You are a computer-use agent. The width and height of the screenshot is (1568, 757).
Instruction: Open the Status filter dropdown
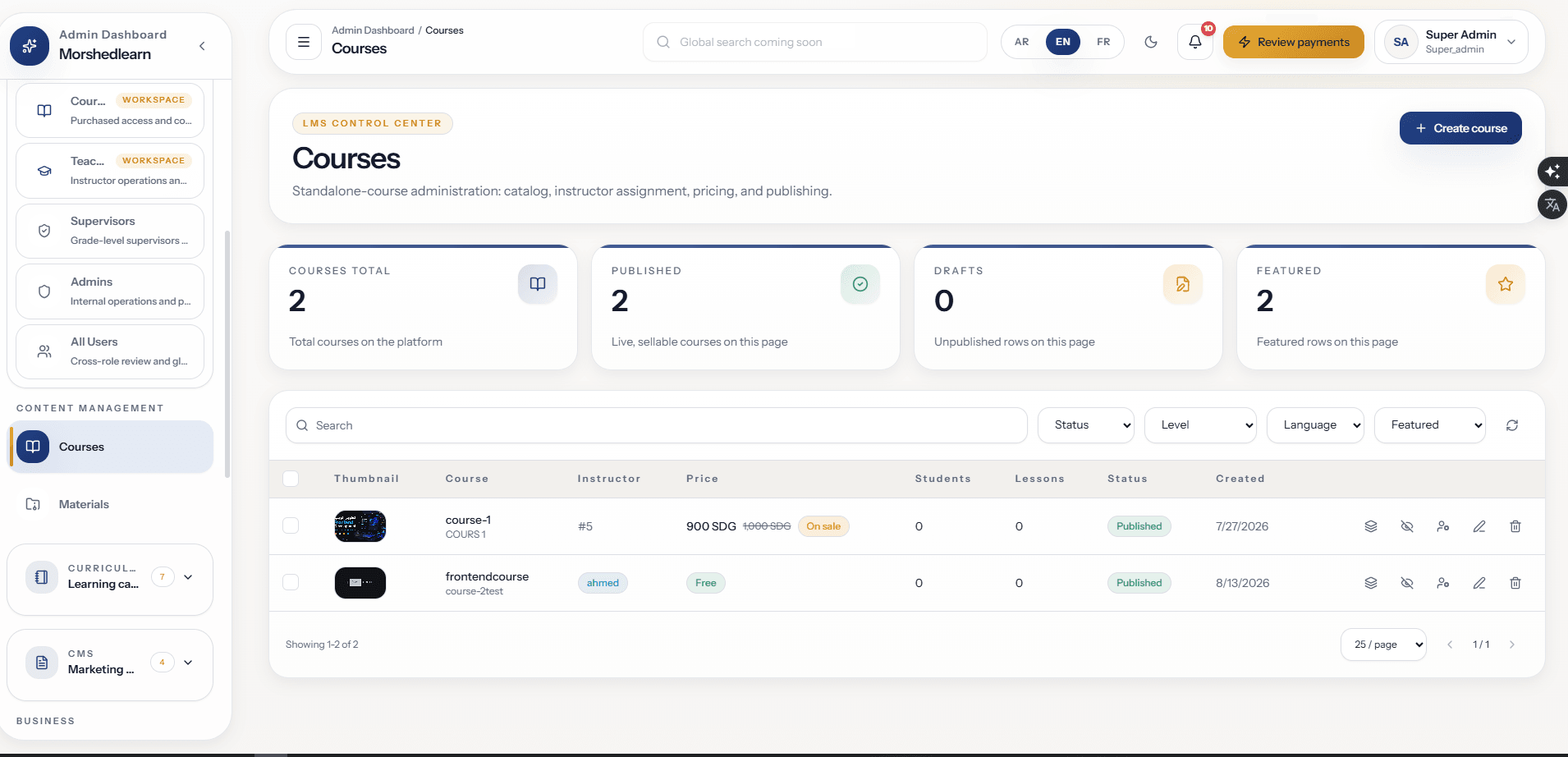(1086, 425)
